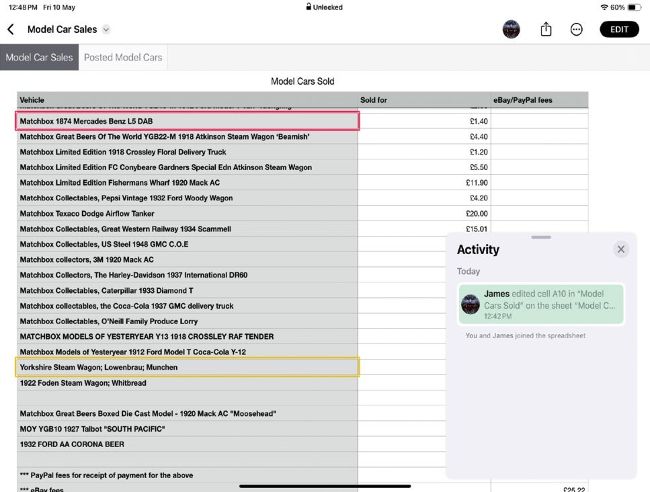Select Y13 1918 CROSSLEY RAF TENDER cell

pos(187,336)
